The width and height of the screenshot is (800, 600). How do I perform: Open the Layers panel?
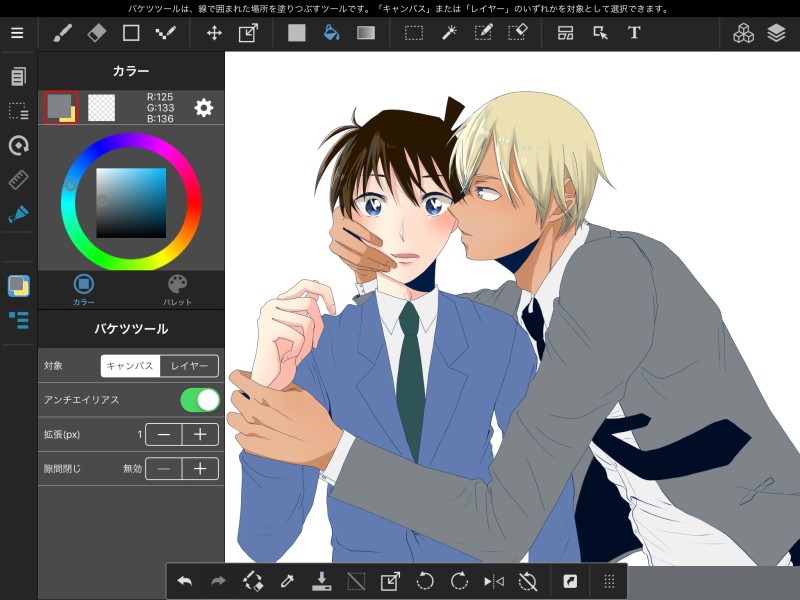777,33
